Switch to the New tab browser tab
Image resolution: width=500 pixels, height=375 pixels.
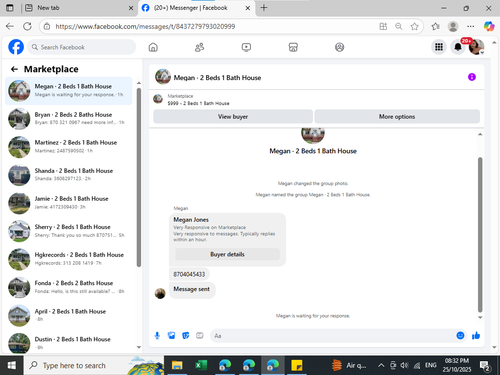click(x=79, y=8)
